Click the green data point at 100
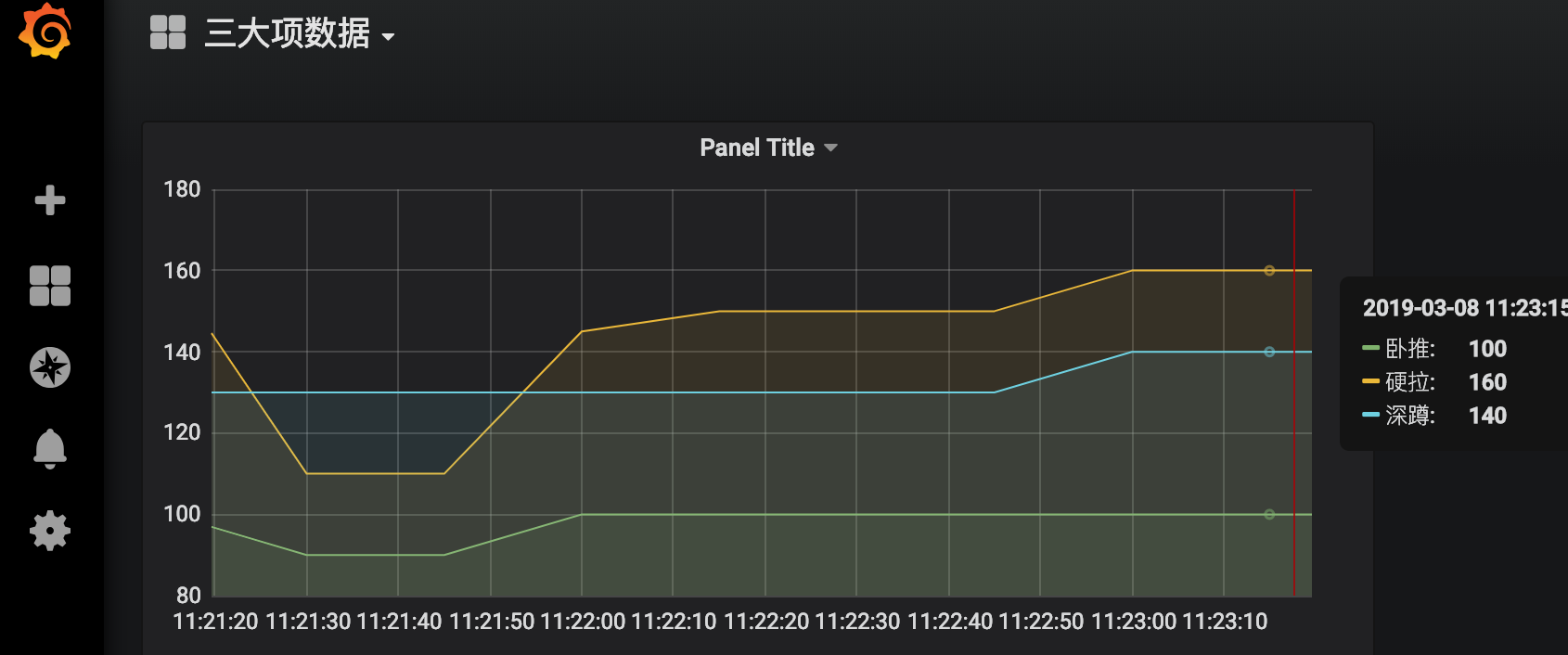The image size is (1568, 655). click(x=1269, y=514)
